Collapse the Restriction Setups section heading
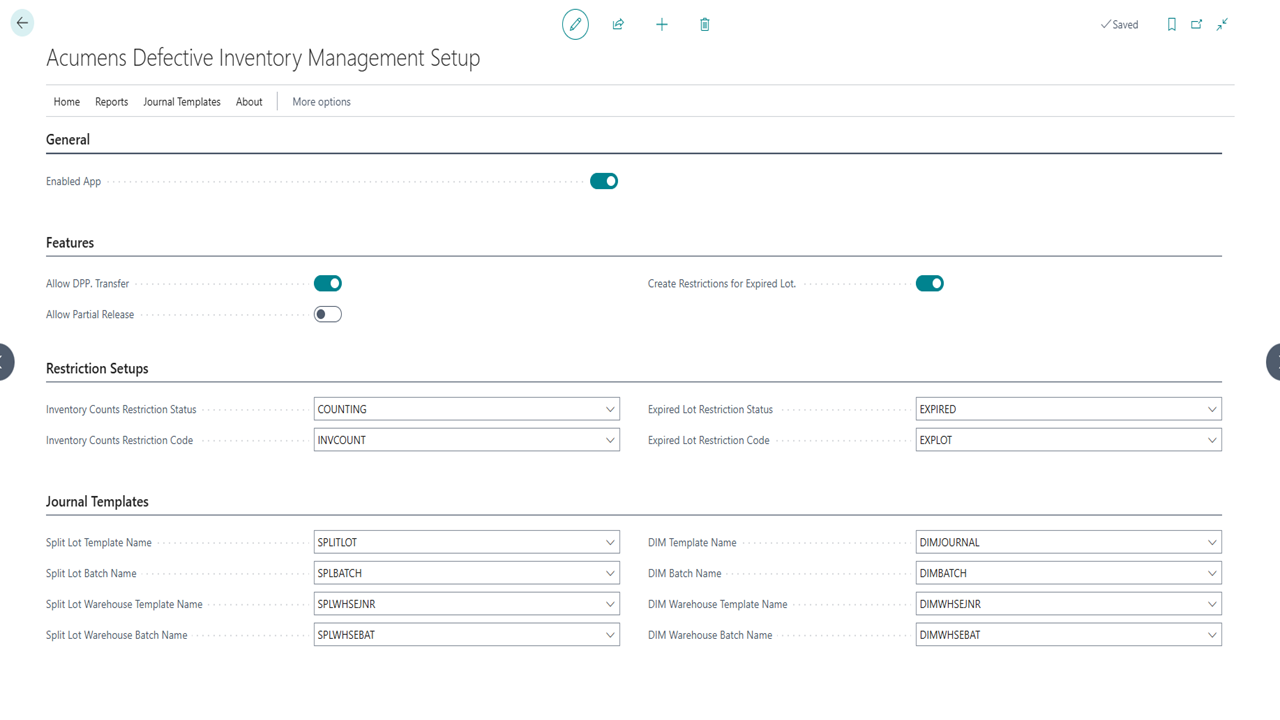 click(x=97, y=368)
